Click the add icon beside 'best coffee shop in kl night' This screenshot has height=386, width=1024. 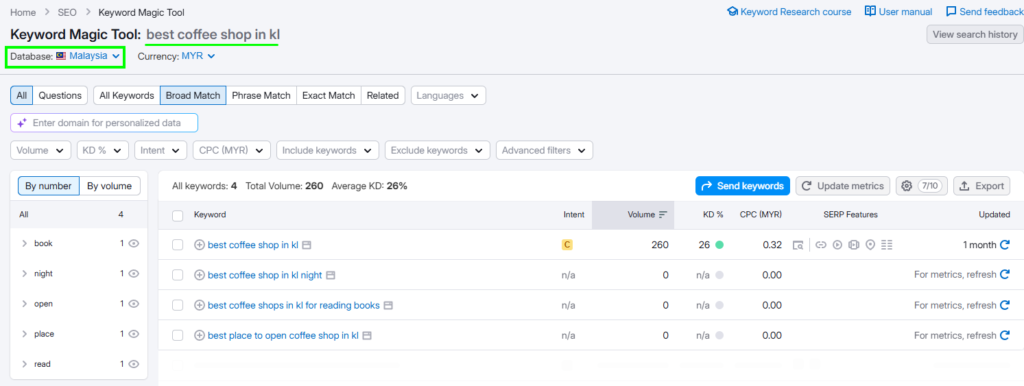(200, 275)
